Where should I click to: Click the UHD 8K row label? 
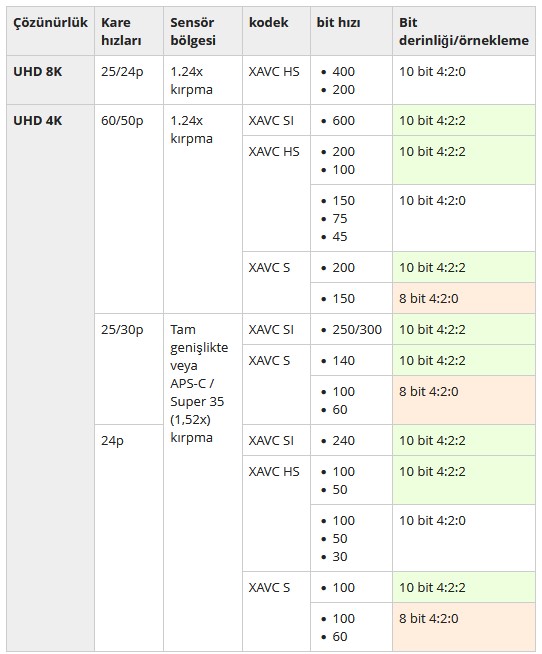[38, 72]
